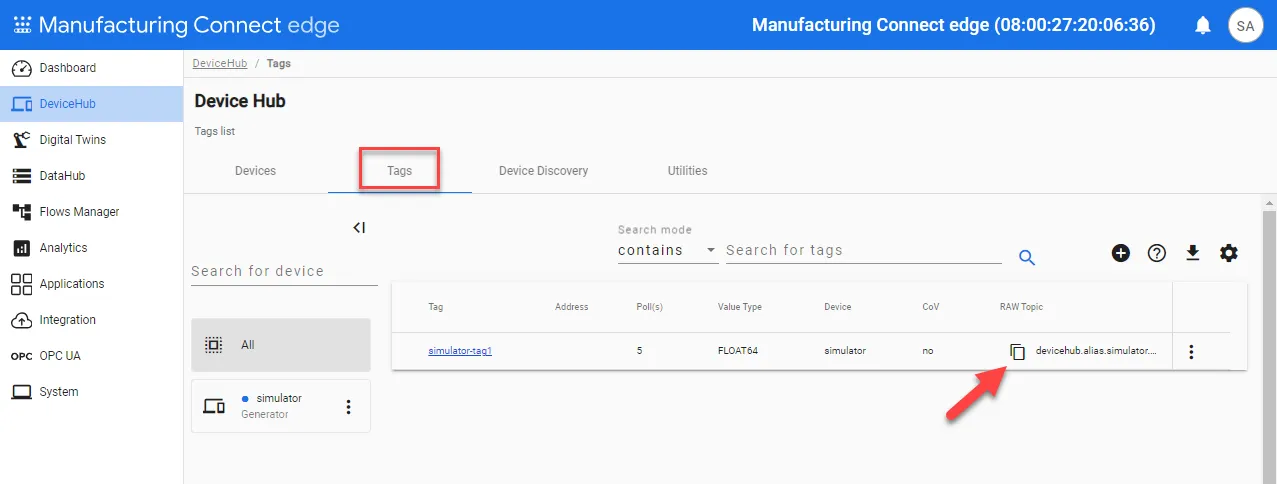1277x484 pixels.
Task: Select the simulator device card
Action: point(281,406)
